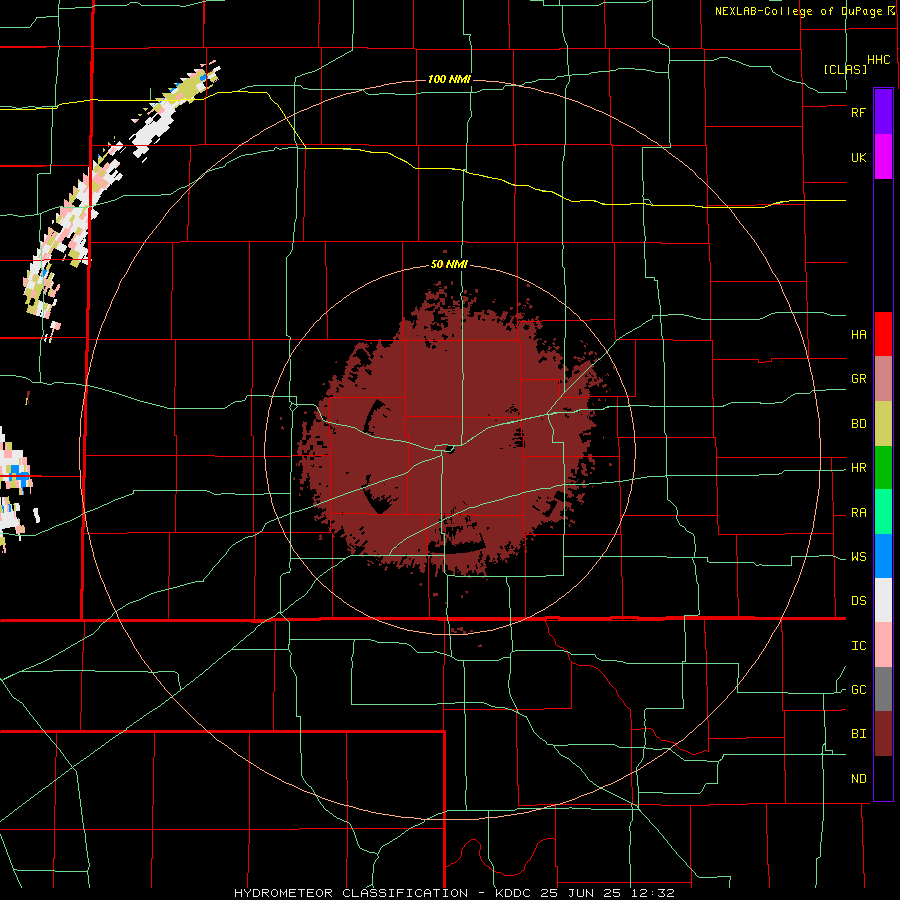Click the IC light-pink legend swatch
Screen dimensions: 900x900
[883, 645]
